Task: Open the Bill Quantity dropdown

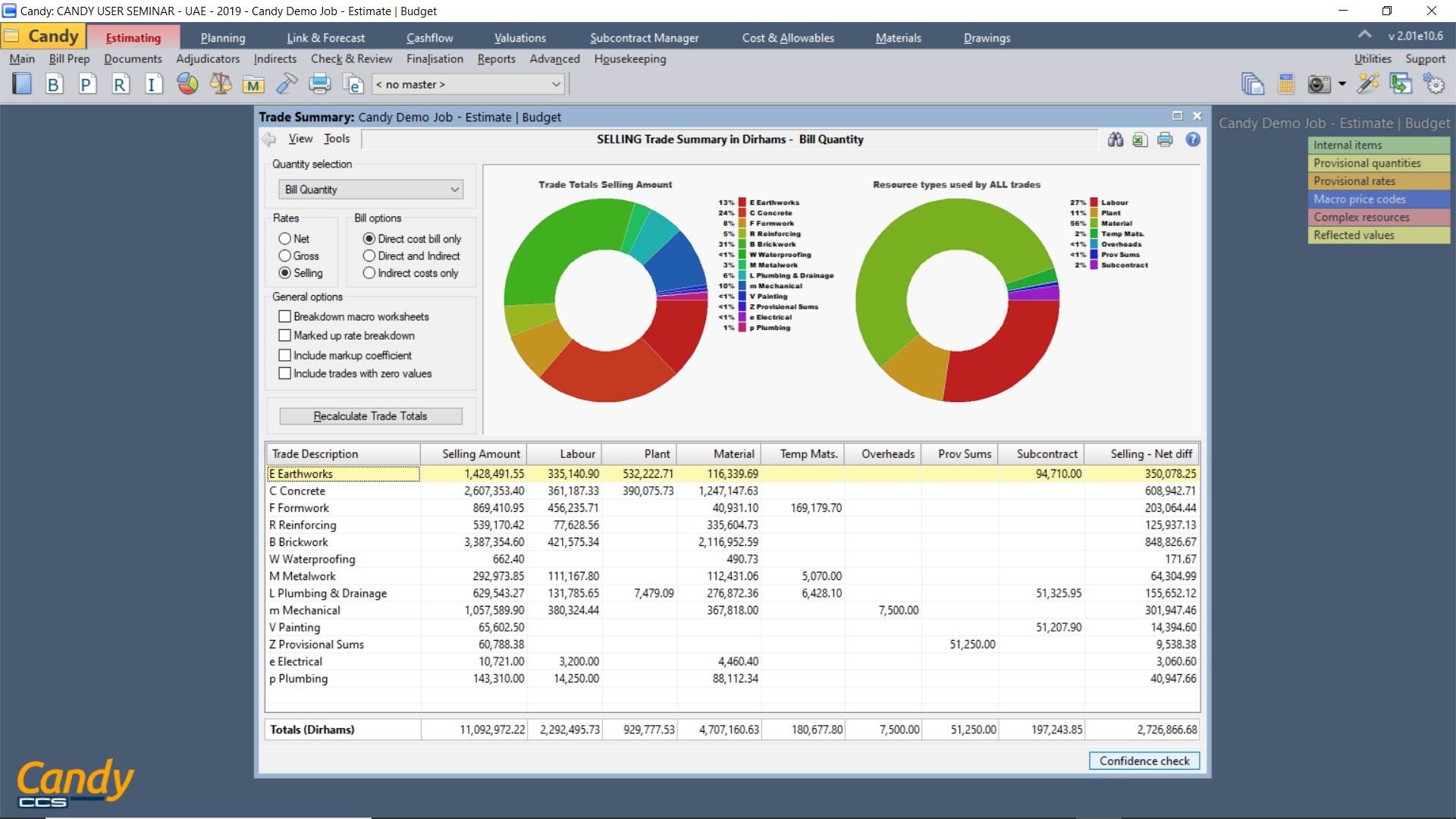Action: pyautogui.click(x=371, y=190)
